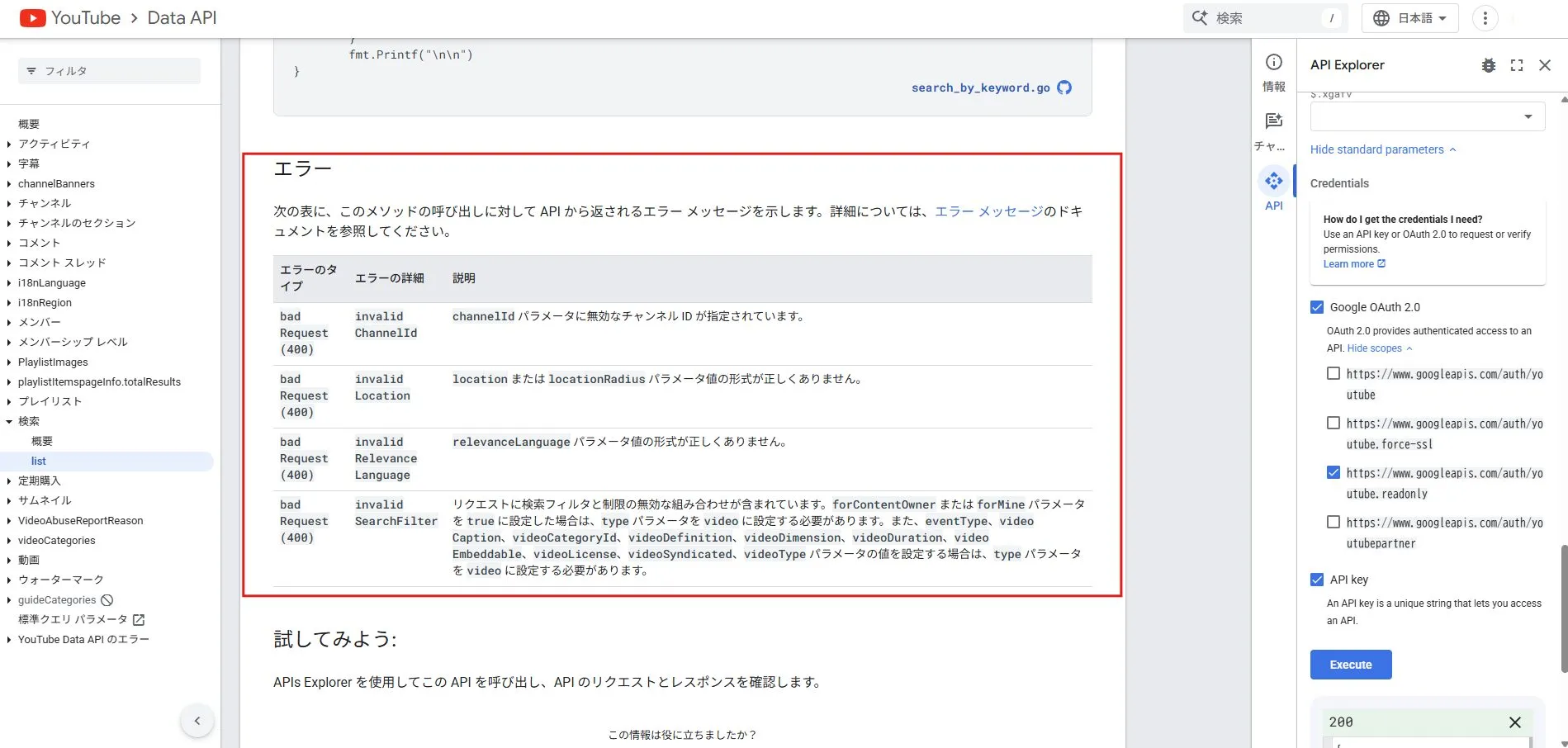Image resolution: width=1568 pixels, height=748 pixels.
Task: Open the GitHub icon beside search_by_keyword.go
Action: 1064,88
